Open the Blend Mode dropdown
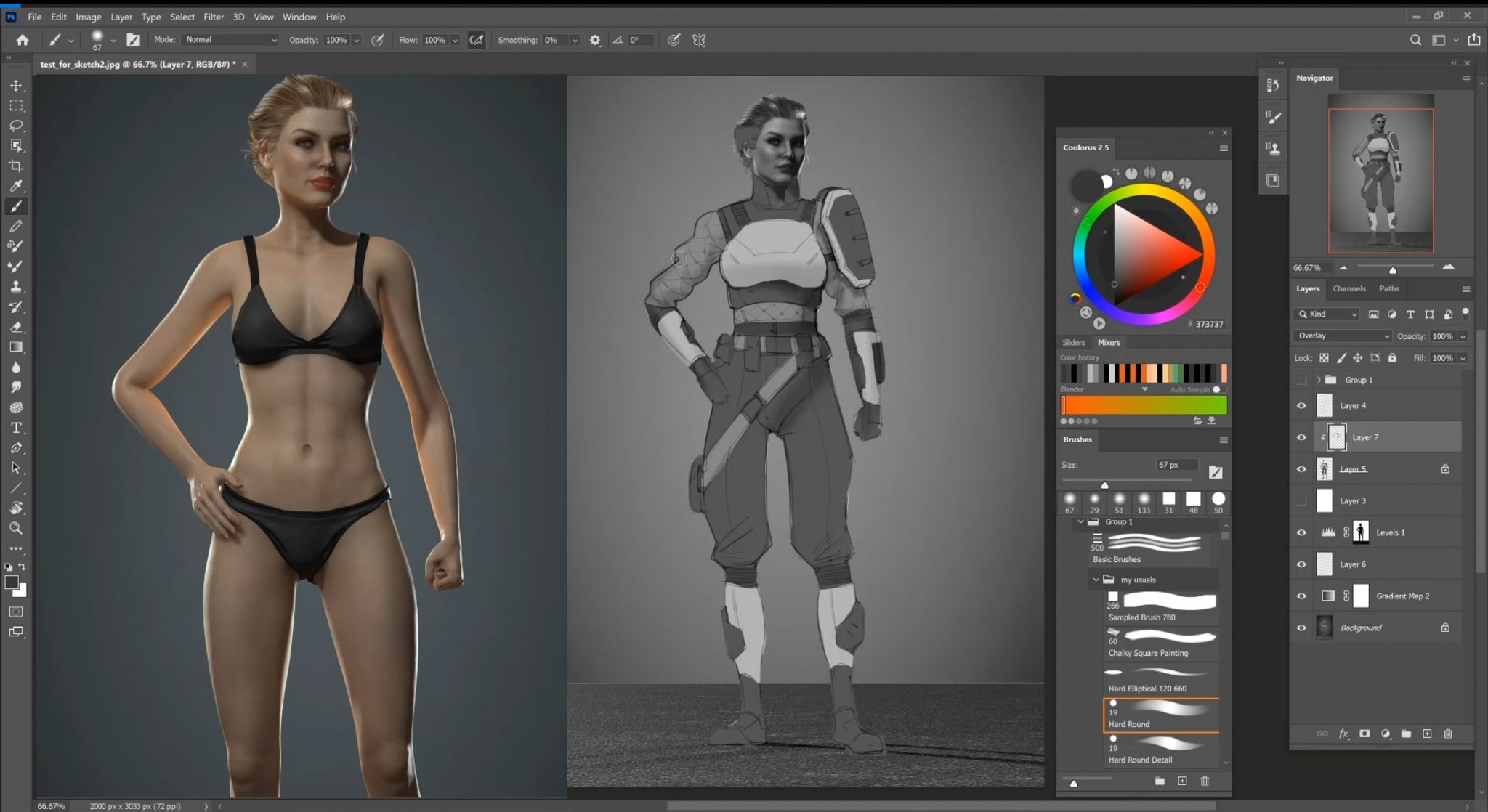The width and height of the screenshot is (1488, 812). tap(1340, 335)
